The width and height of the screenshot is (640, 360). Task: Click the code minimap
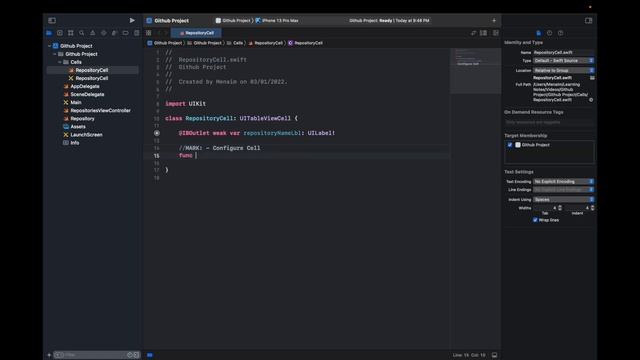(476, 71)
